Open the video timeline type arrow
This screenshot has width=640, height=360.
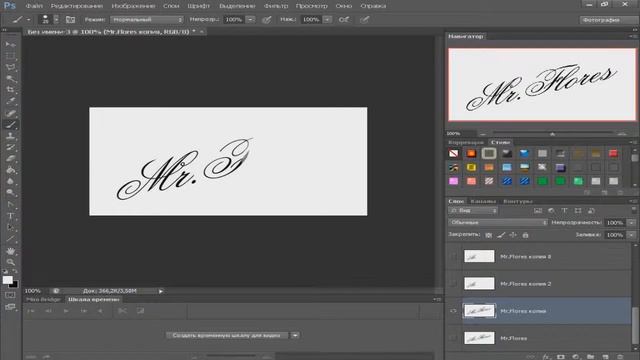click(x=295, y=335)
